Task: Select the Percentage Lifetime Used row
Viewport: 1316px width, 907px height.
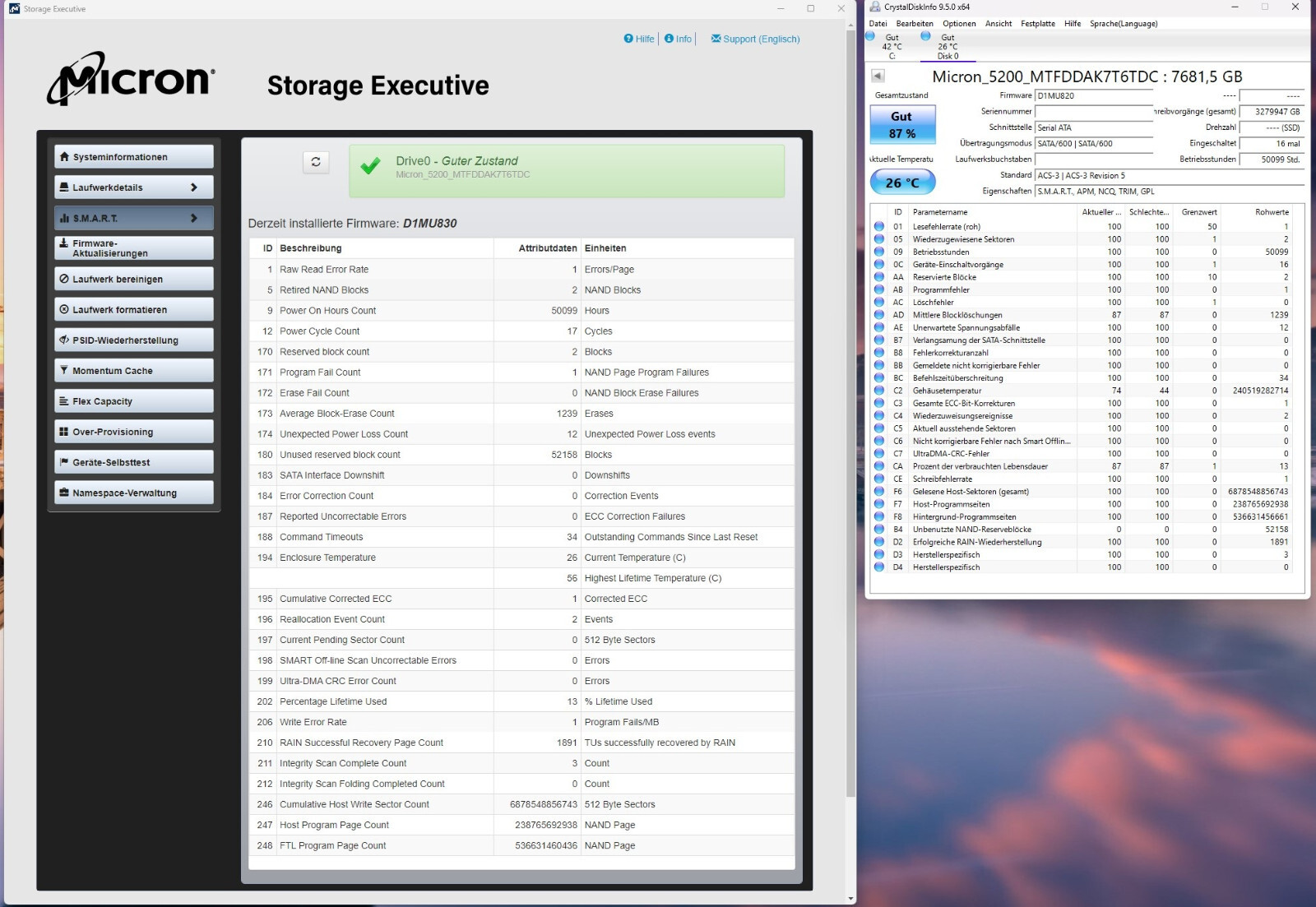Action: [x=521, y=701]
